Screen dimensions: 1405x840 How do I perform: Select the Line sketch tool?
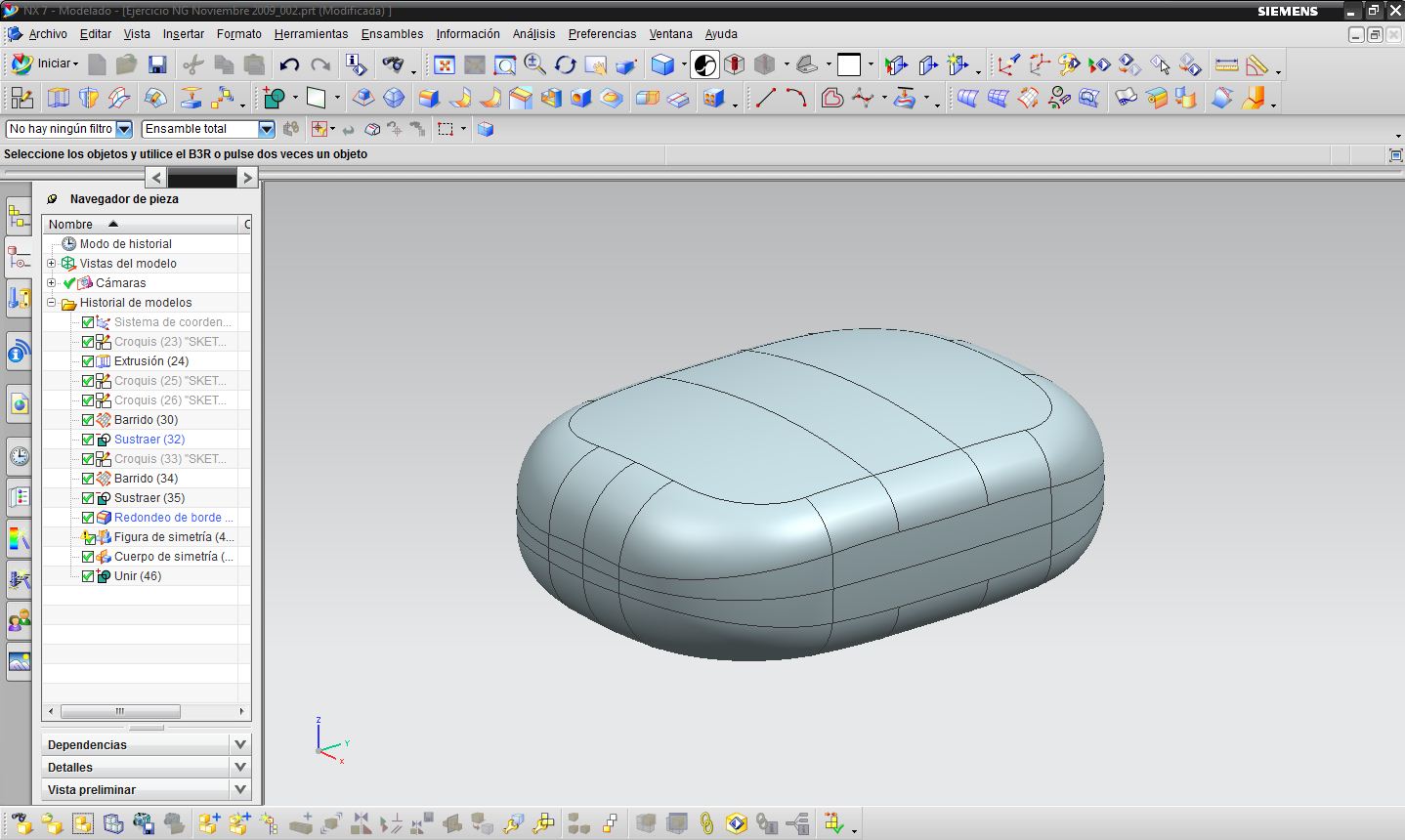point(766,98)
